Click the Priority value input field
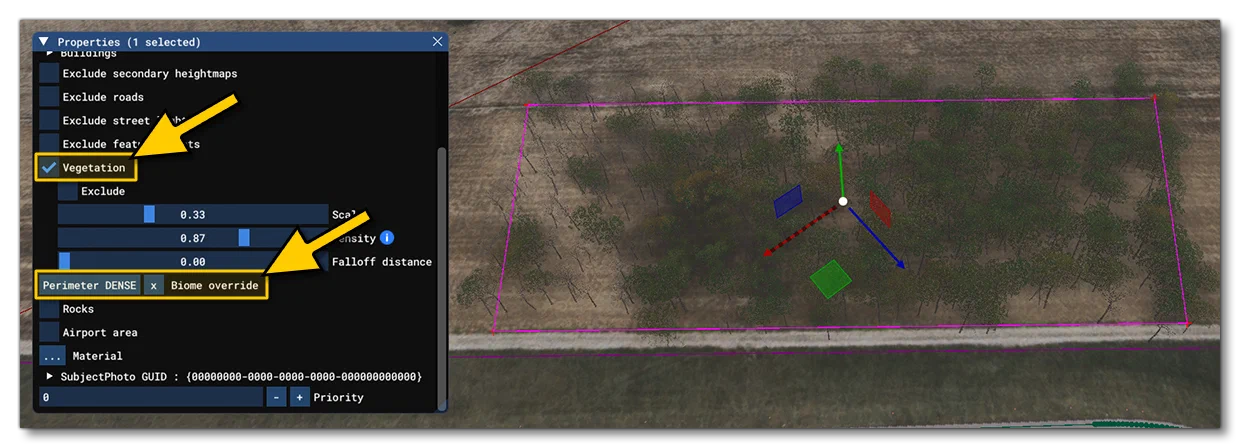Viewport: 1240px width, 448px height. tap(150, 397)
